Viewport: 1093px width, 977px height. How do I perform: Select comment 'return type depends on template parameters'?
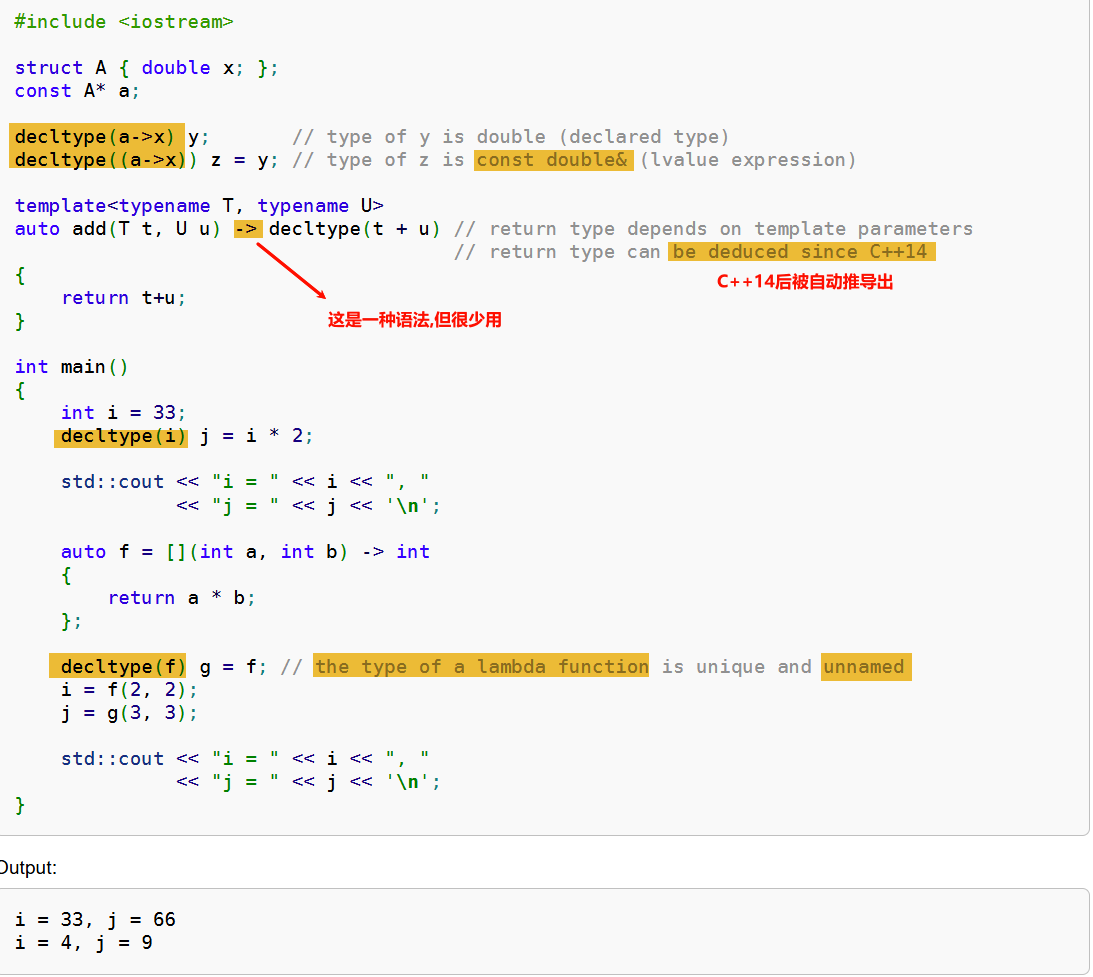pyautogui.click(x=731, y=229)
